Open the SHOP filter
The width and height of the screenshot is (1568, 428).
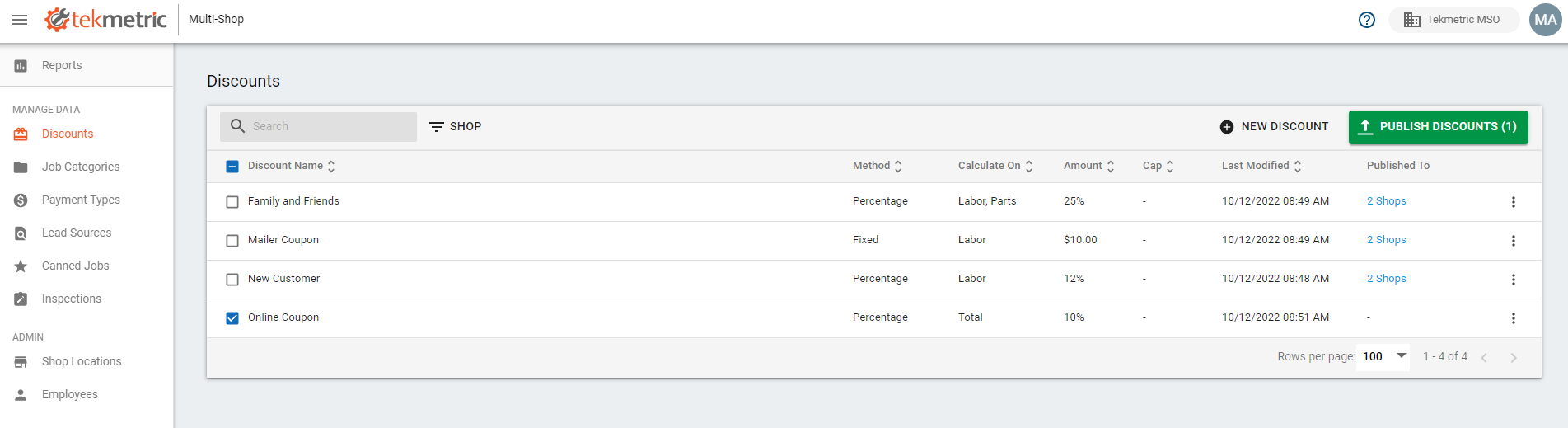coord(455,126)
